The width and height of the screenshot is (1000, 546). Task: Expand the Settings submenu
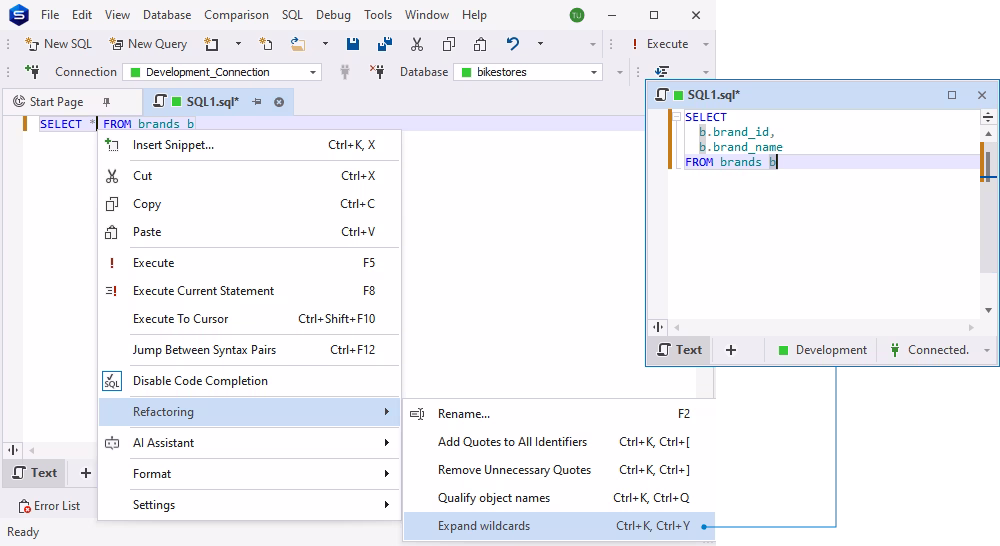(x=249, y=505)
